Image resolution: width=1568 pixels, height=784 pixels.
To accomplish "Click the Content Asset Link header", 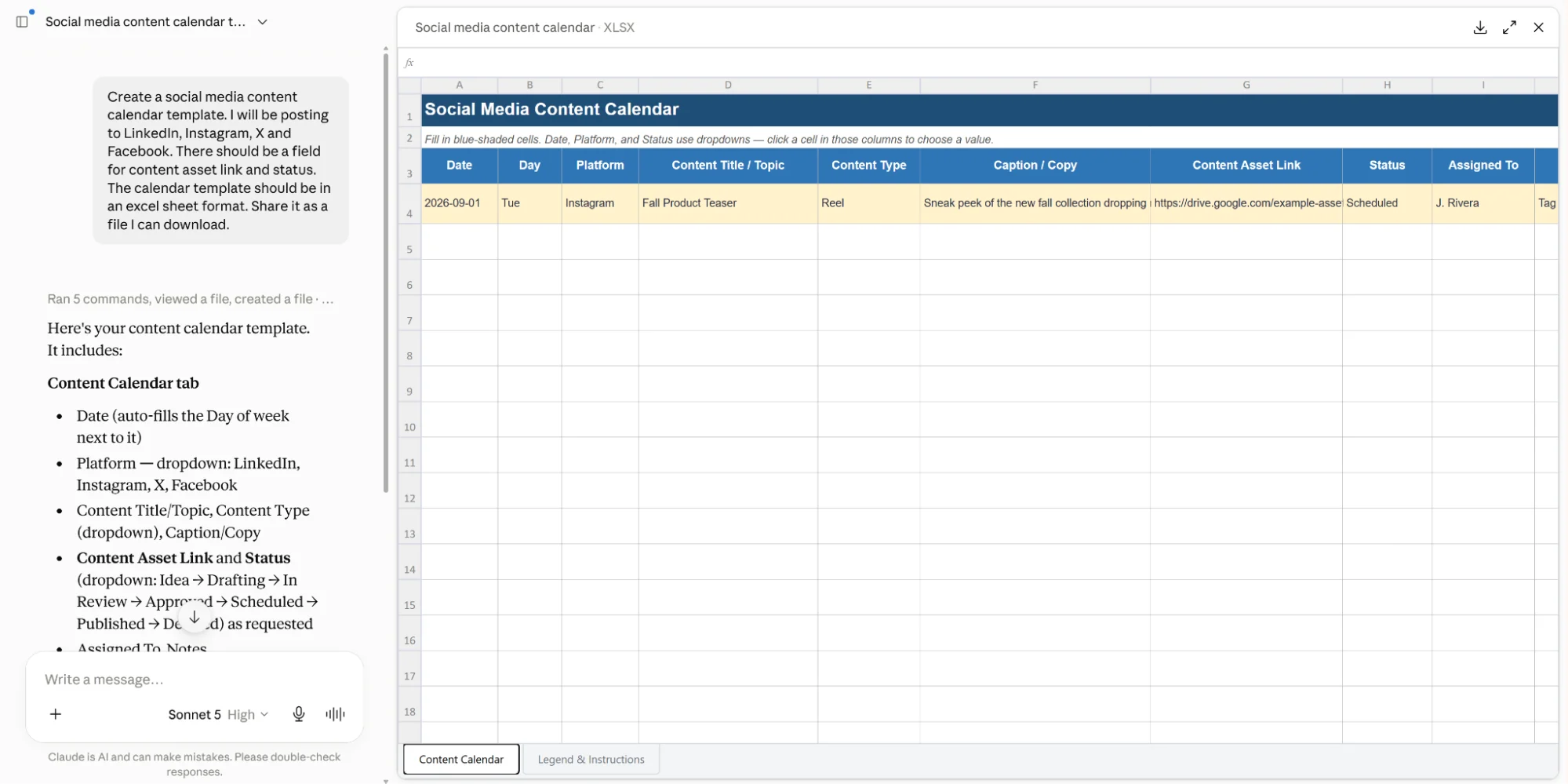I will 1246,166.
